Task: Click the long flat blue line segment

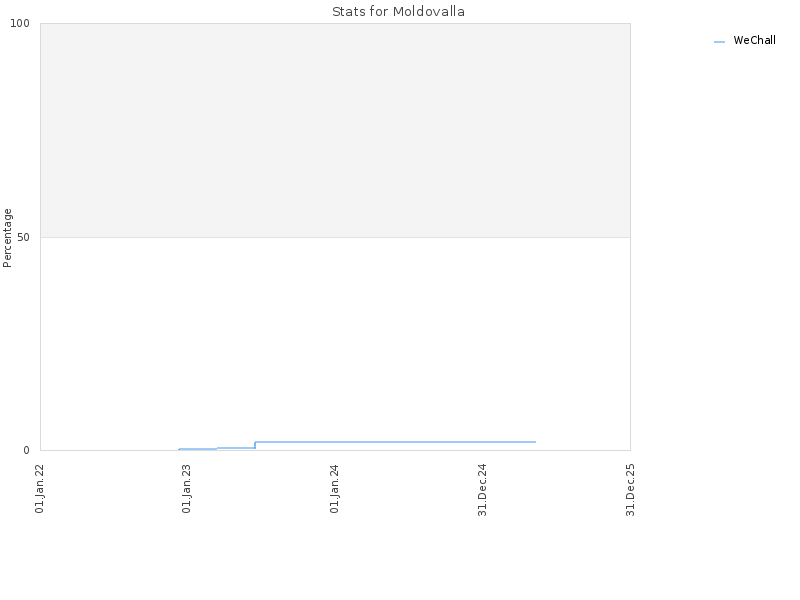Action: [395, 442]
